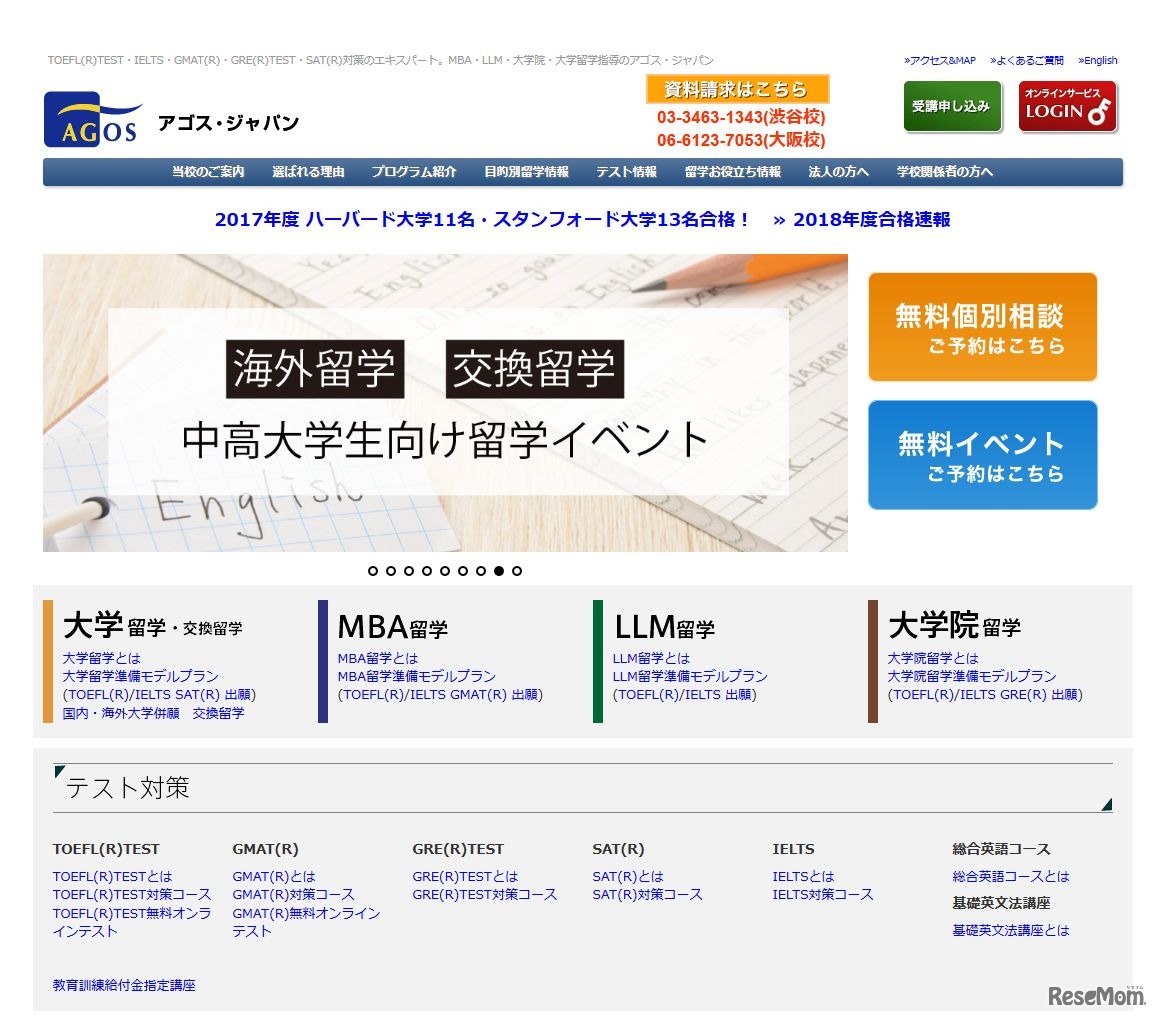The image size is (1159, 1019).
Task: Open the オンラインサービス LOGIN button
Action: (x=1067, y=107)
